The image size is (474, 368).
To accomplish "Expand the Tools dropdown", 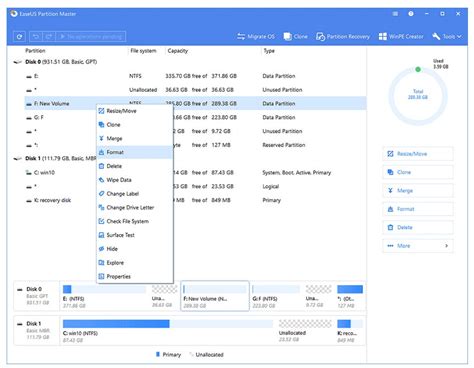I will [x=447, y=36].
